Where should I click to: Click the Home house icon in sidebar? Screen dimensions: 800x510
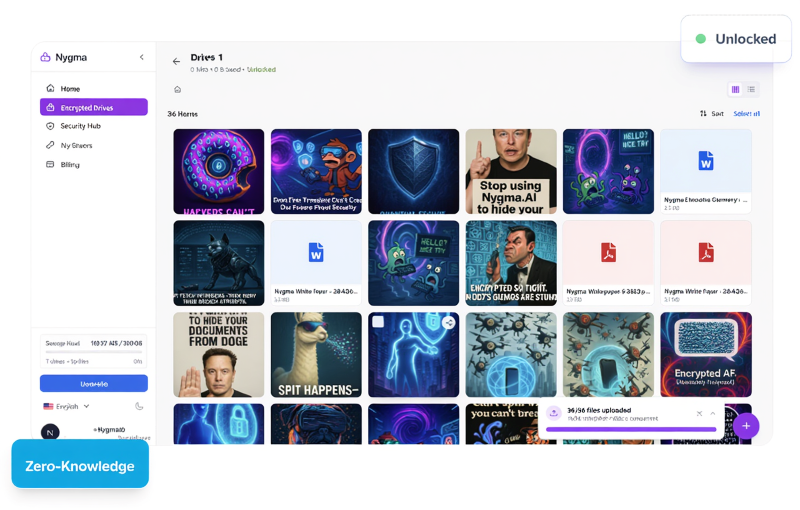(x=50, y=88)
